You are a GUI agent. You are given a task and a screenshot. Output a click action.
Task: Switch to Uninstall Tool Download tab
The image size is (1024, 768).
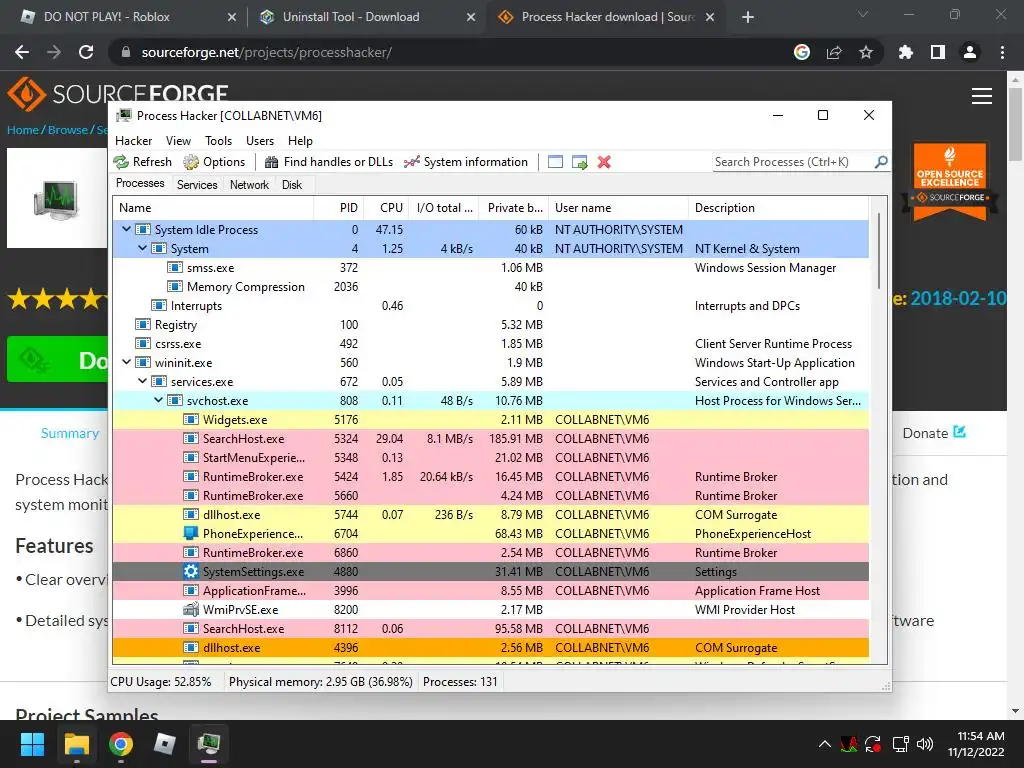click(x=366, y=17)
